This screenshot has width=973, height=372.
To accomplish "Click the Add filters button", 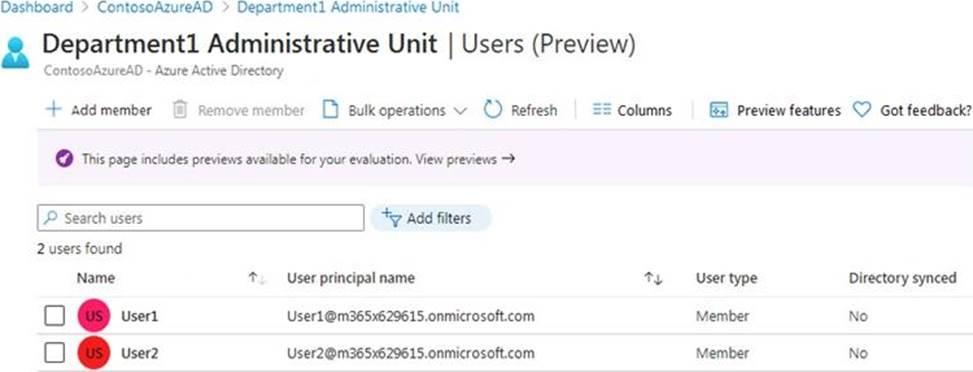I will coord(431,218).
